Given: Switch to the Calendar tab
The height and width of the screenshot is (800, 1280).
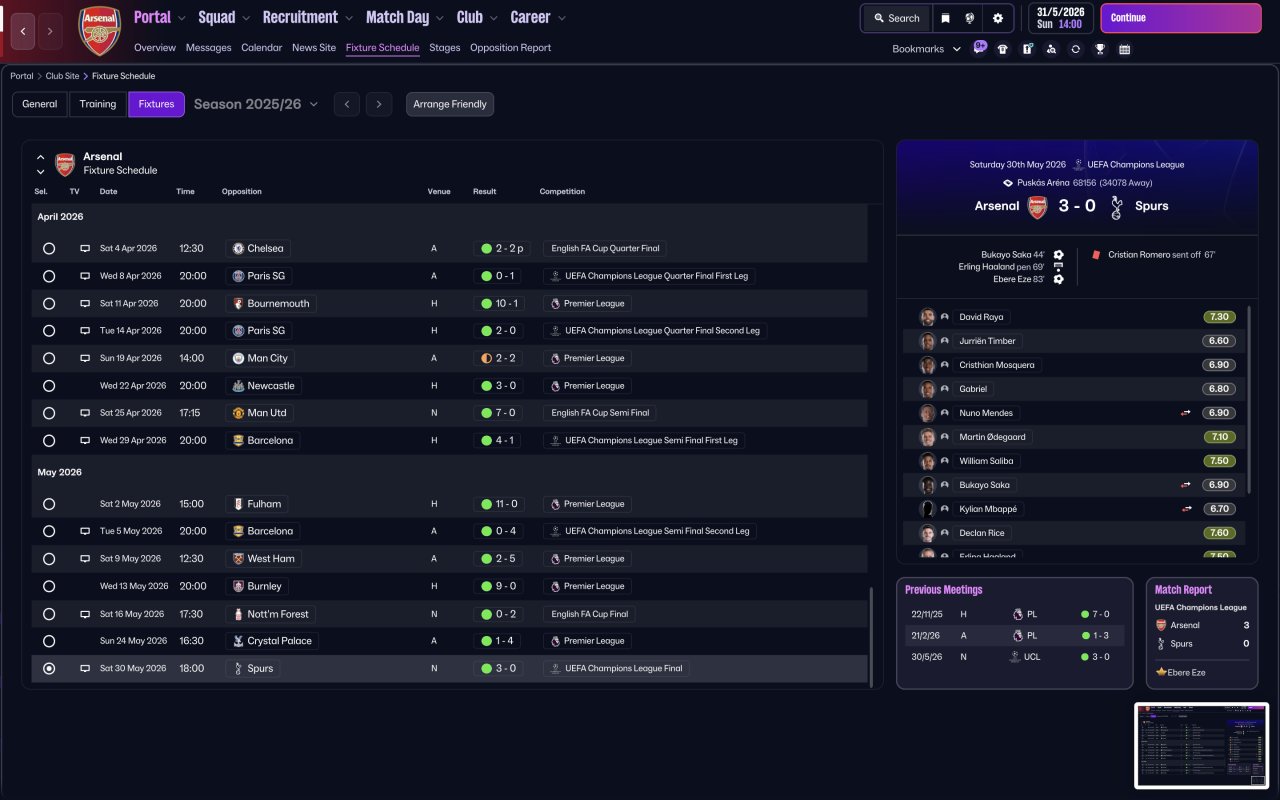Looking at the screenshot, I should click(262, 48).
